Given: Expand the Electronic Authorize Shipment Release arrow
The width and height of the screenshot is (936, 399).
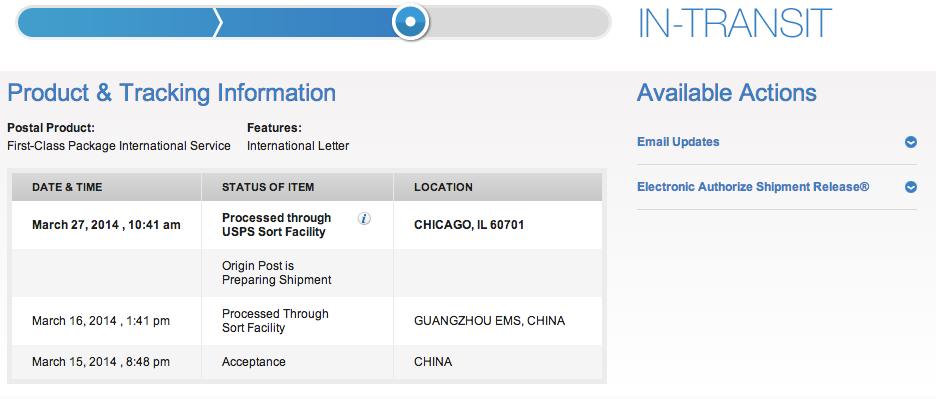Looking at the screenshot, I should [x=910, y=187].
